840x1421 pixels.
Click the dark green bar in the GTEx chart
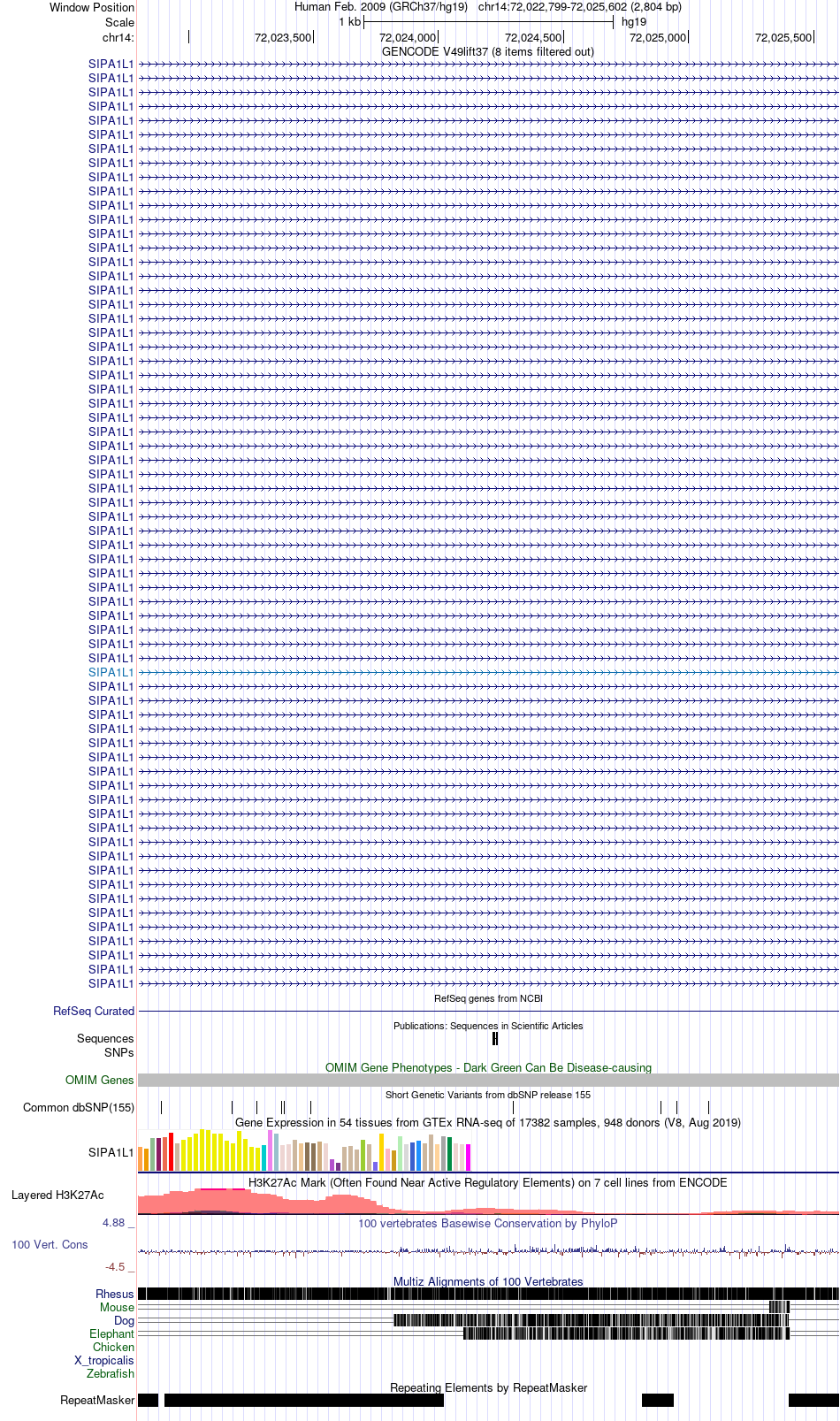[449, 1154]
